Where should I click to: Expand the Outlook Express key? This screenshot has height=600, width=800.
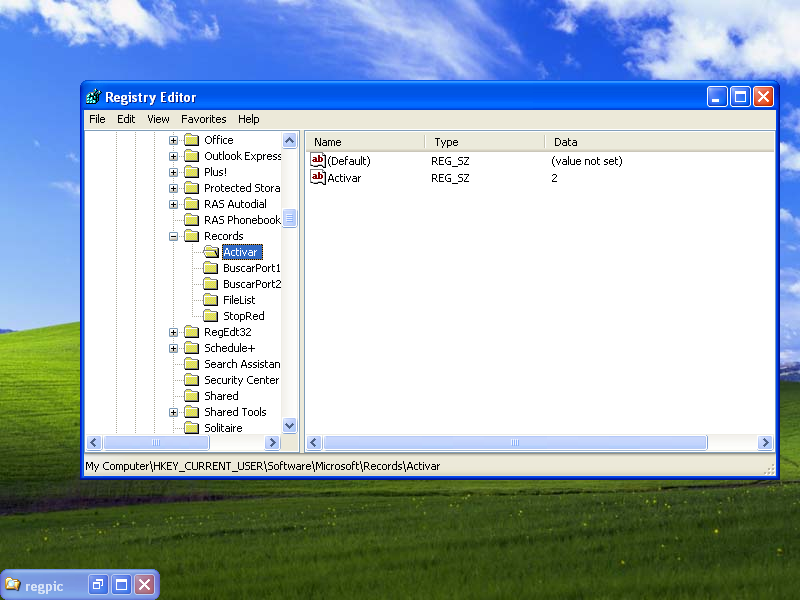coord(173,156)
